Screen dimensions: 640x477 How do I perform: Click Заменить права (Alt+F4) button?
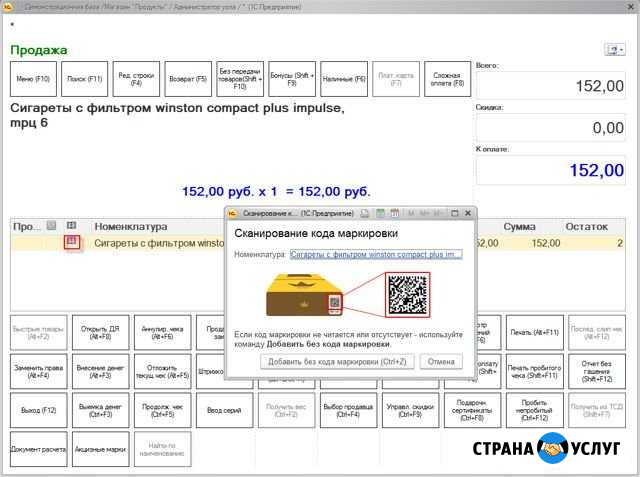[x=38, y=371]
